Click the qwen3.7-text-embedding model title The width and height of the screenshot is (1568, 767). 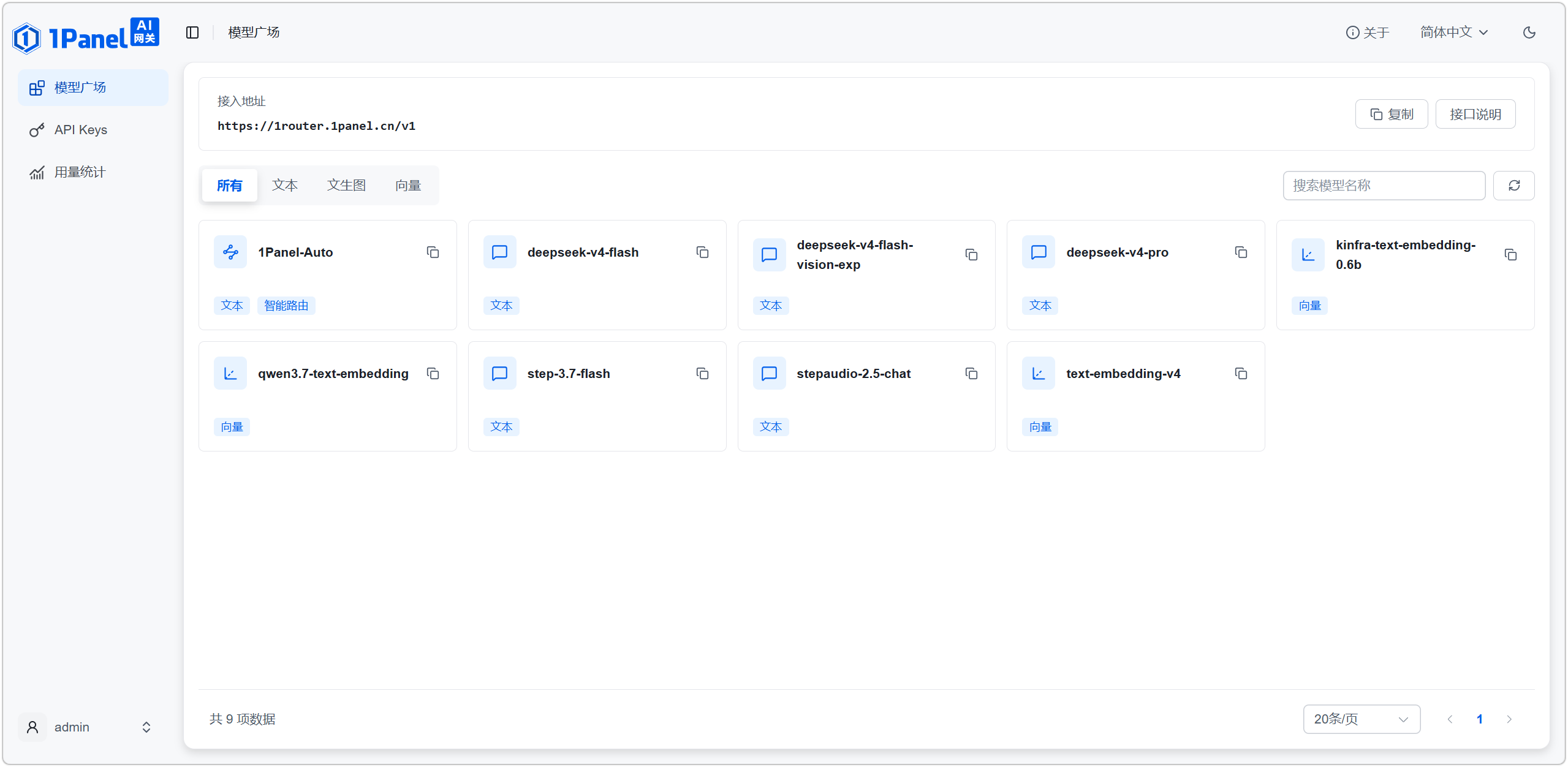[333, 374]
